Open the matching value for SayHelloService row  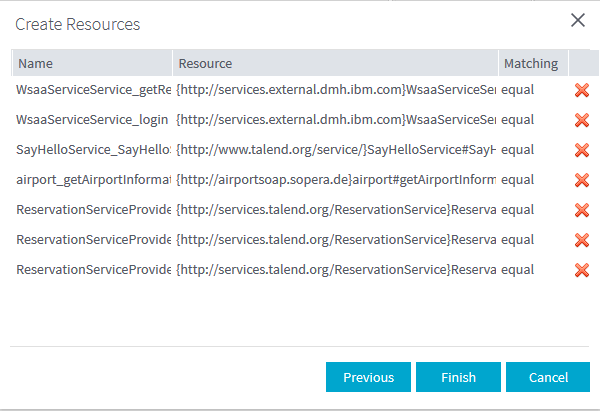click(532, 150)
